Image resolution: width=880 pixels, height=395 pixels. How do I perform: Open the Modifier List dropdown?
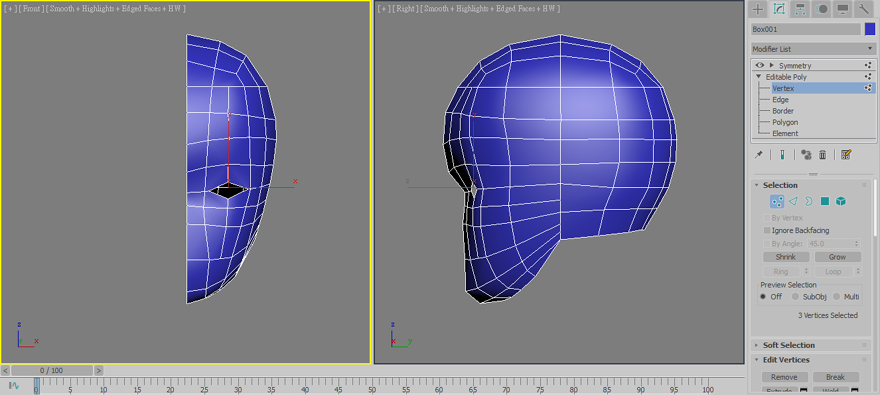click(x=813, y=49)
